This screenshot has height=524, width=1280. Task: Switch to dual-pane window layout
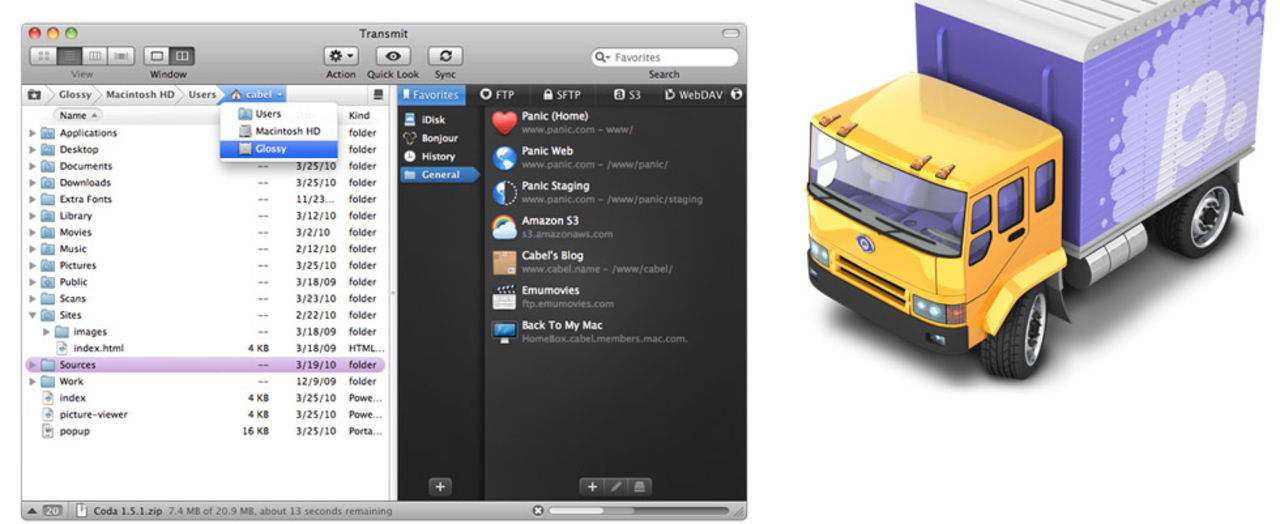click(182, 57)
